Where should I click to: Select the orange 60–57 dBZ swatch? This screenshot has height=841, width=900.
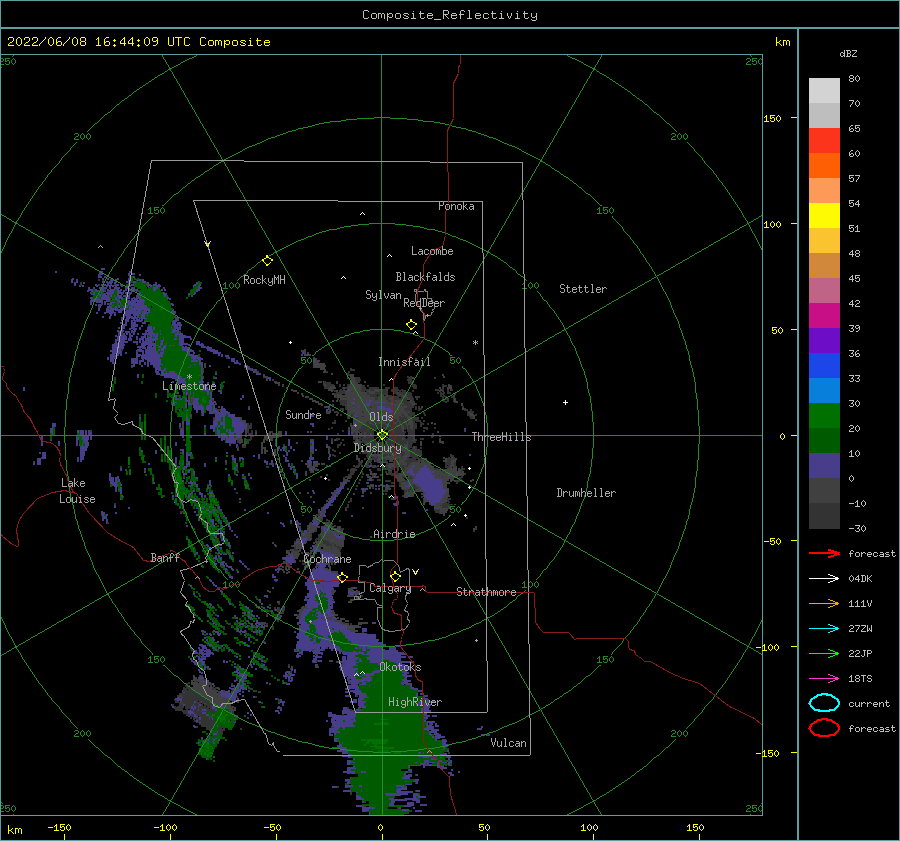pyautogui.click(x=824, y=165)
